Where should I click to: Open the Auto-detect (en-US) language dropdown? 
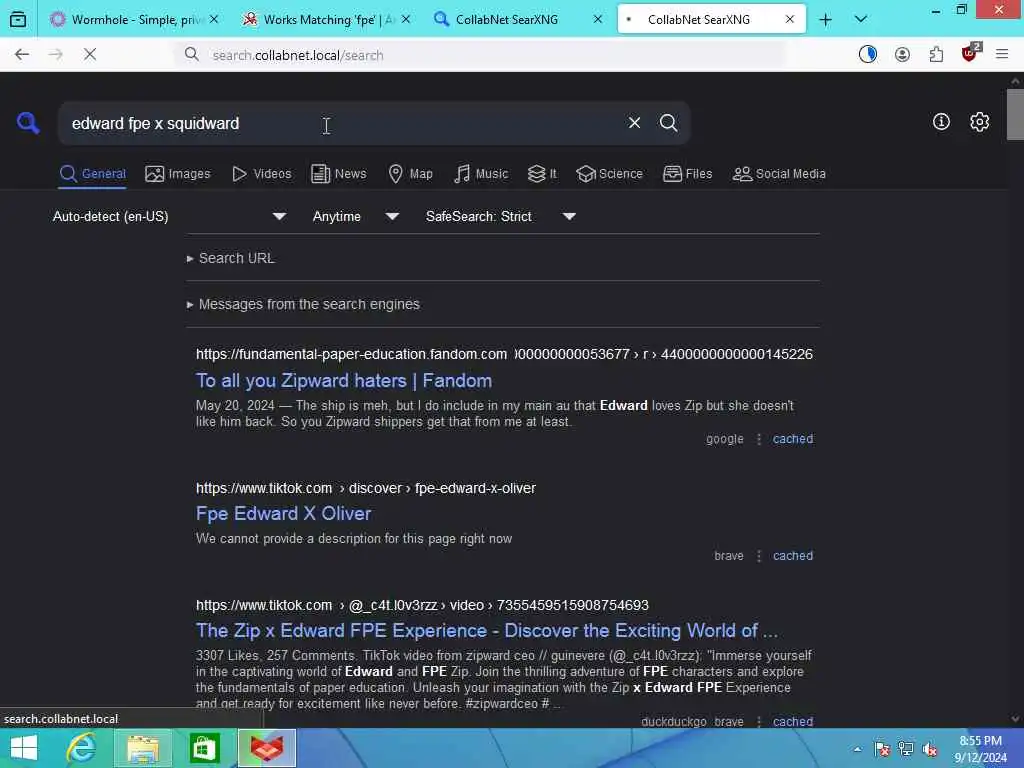point(169,216)
